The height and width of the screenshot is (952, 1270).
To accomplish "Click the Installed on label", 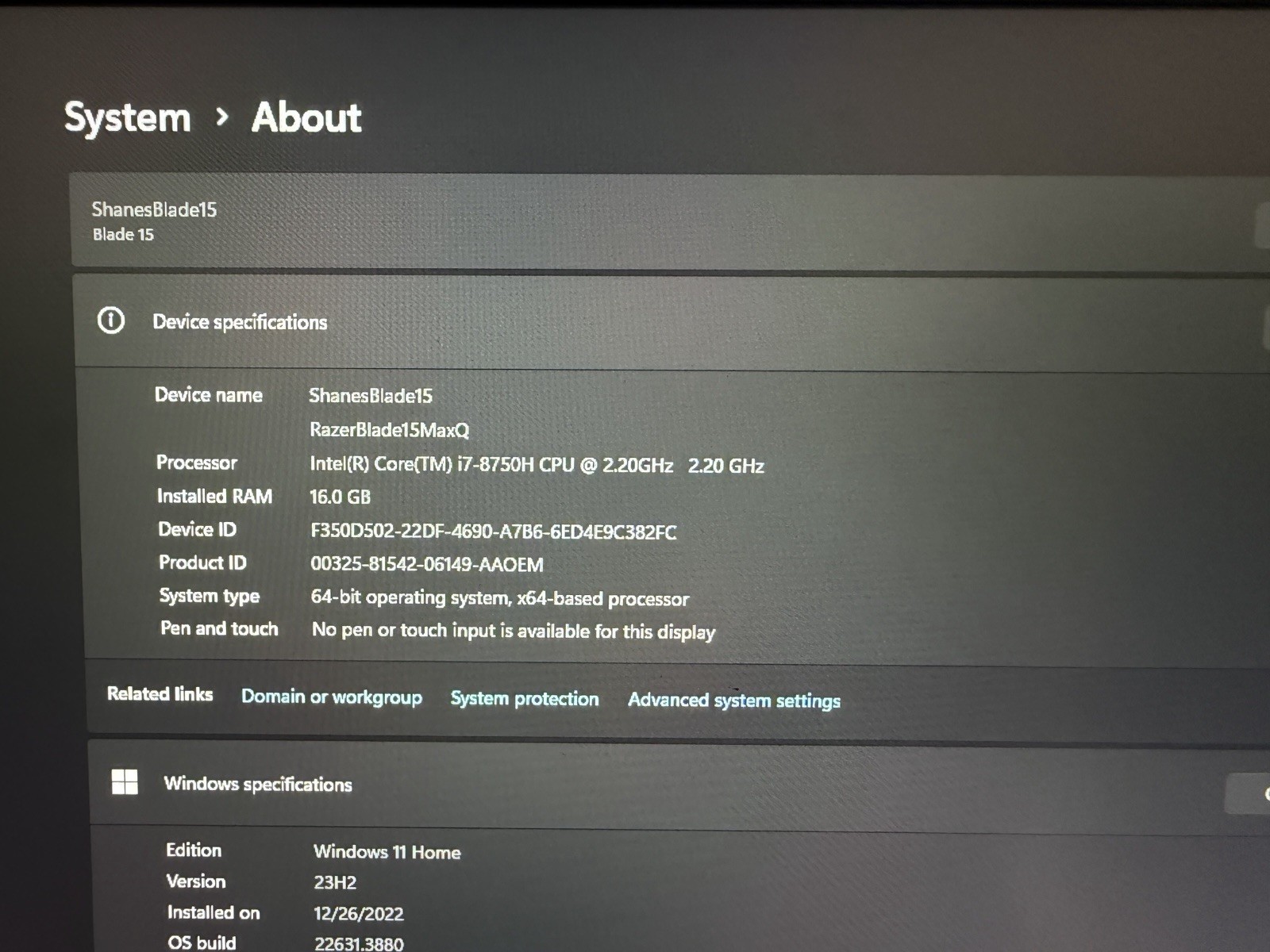I will [214, 913].
